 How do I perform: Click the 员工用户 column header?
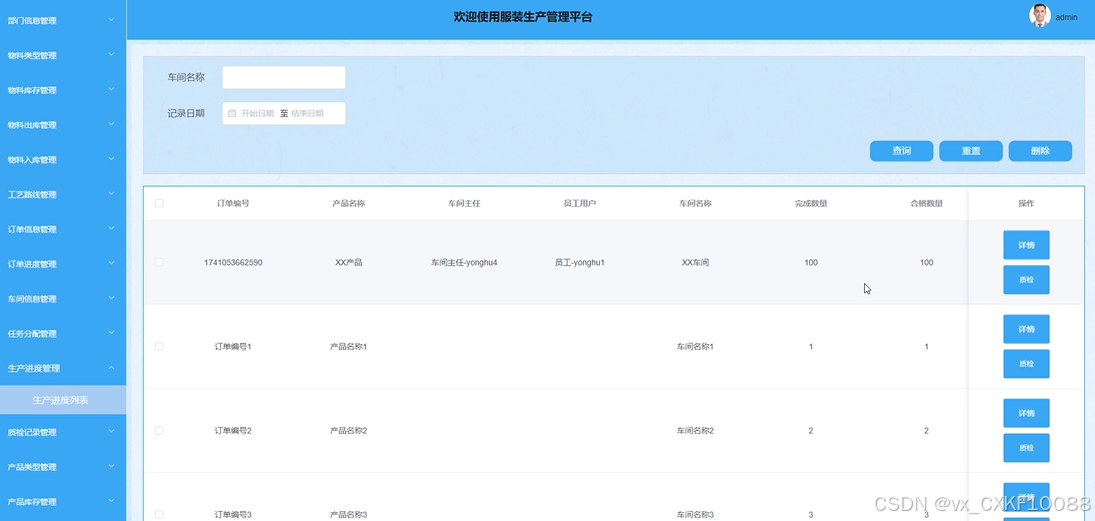click(580, 203)
